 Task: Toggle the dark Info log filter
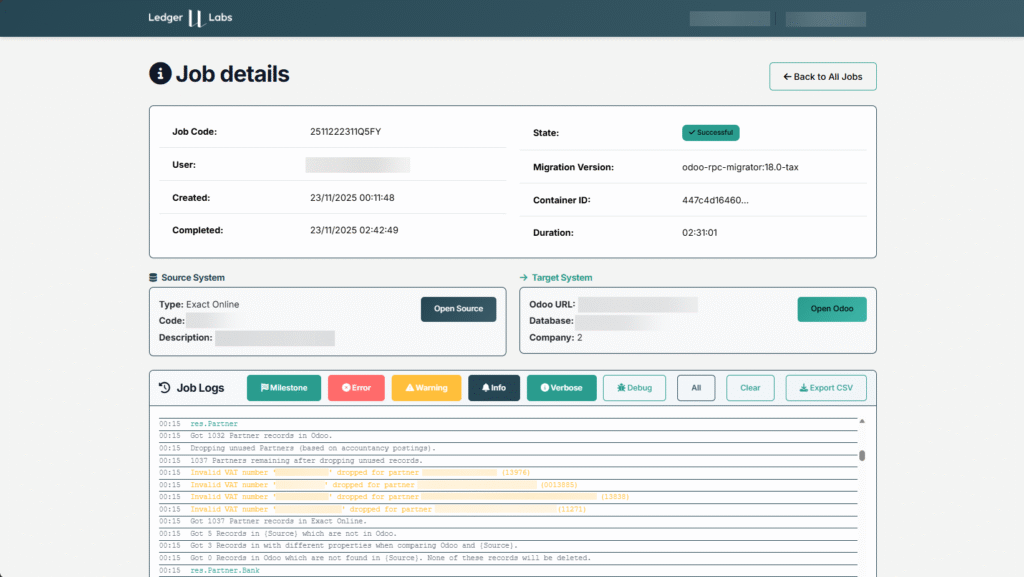coord(494,388)
